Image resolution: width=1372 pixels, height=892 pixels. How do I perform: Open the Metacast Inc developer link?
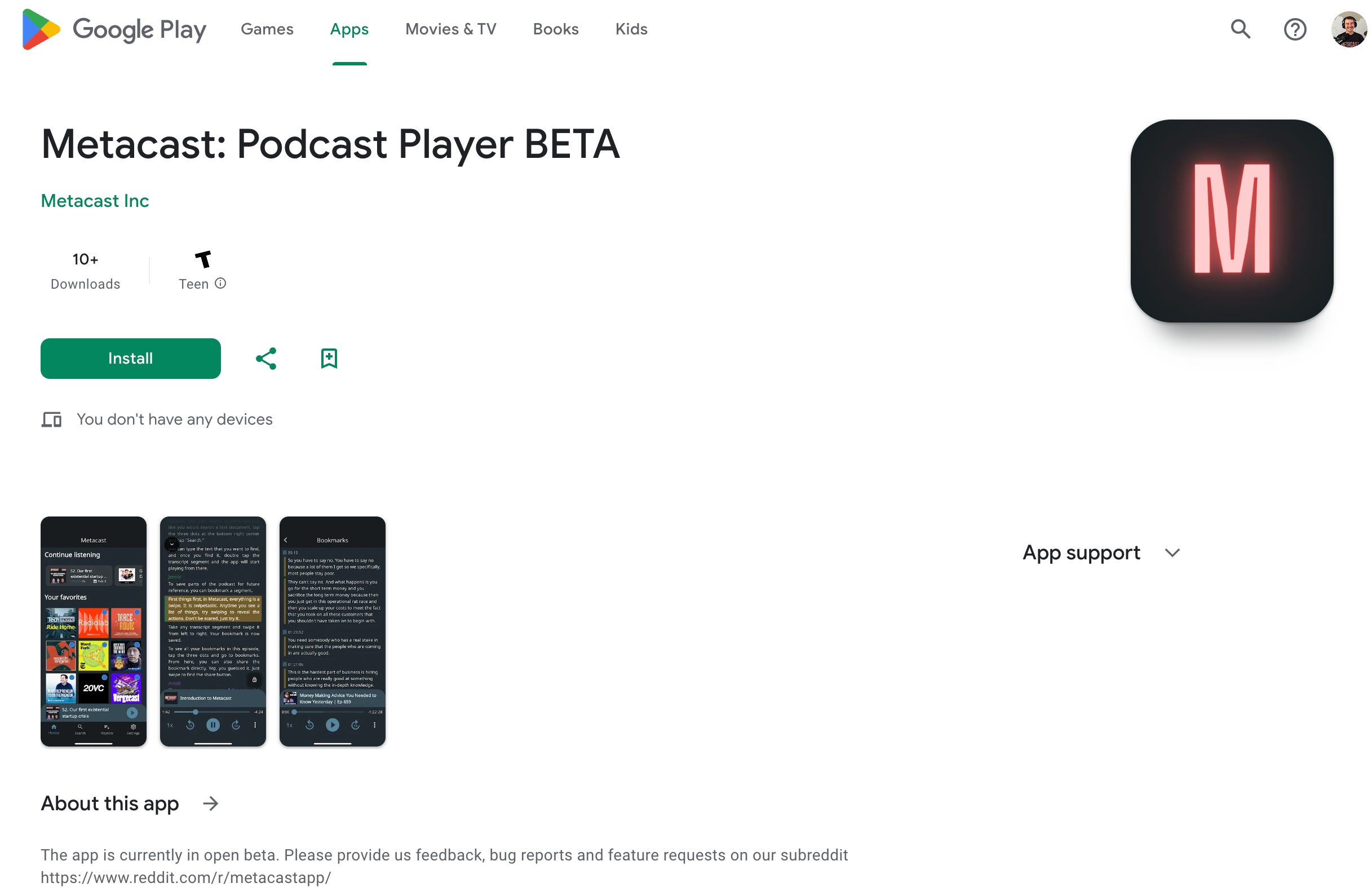pos(95,201)
